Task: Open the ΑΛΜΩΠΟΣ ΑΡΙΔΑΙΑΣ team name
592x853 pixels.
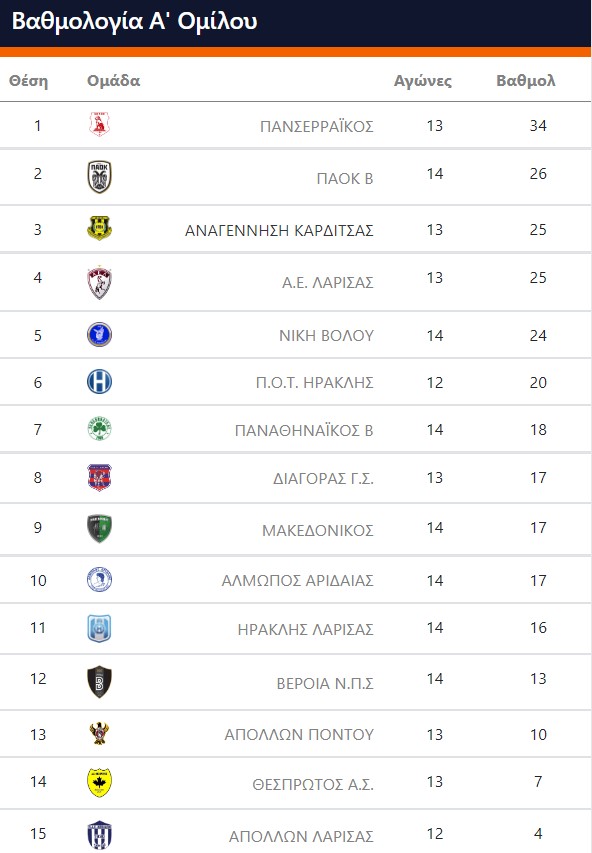Action: tap(298, 580)
